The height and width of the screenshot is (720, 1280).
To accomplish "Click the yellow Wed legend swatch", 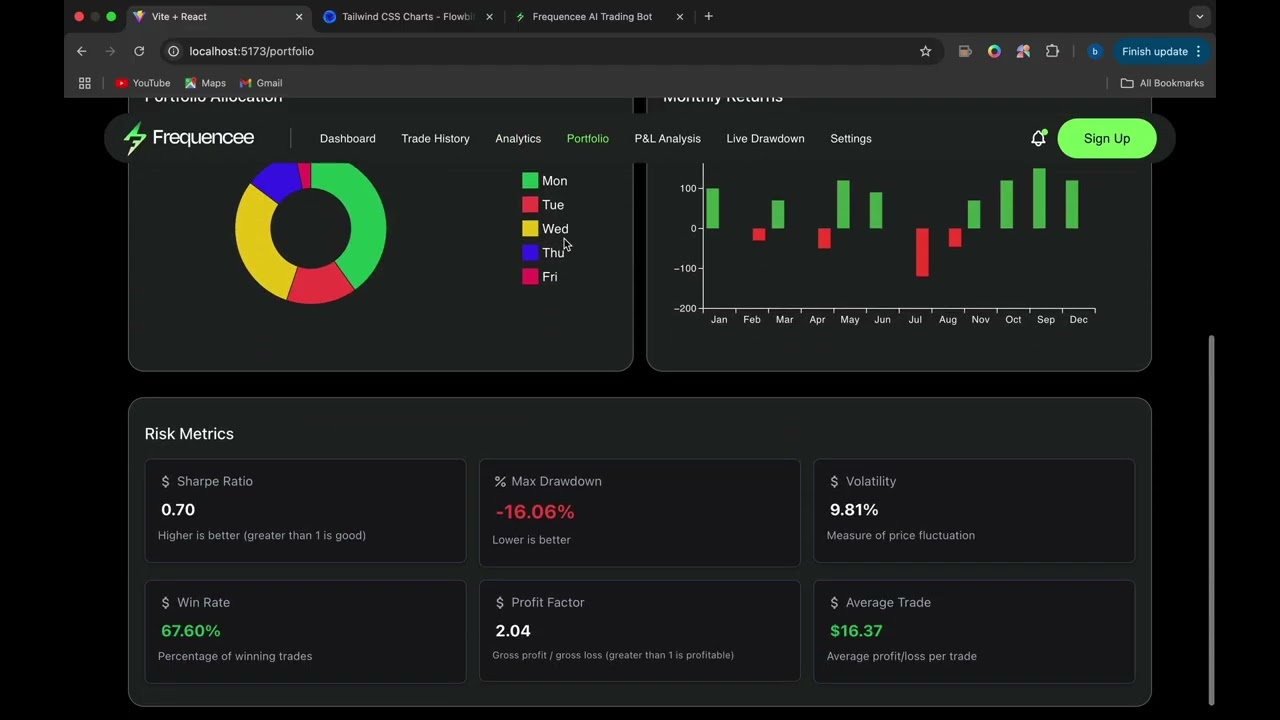I will [530, 229].
